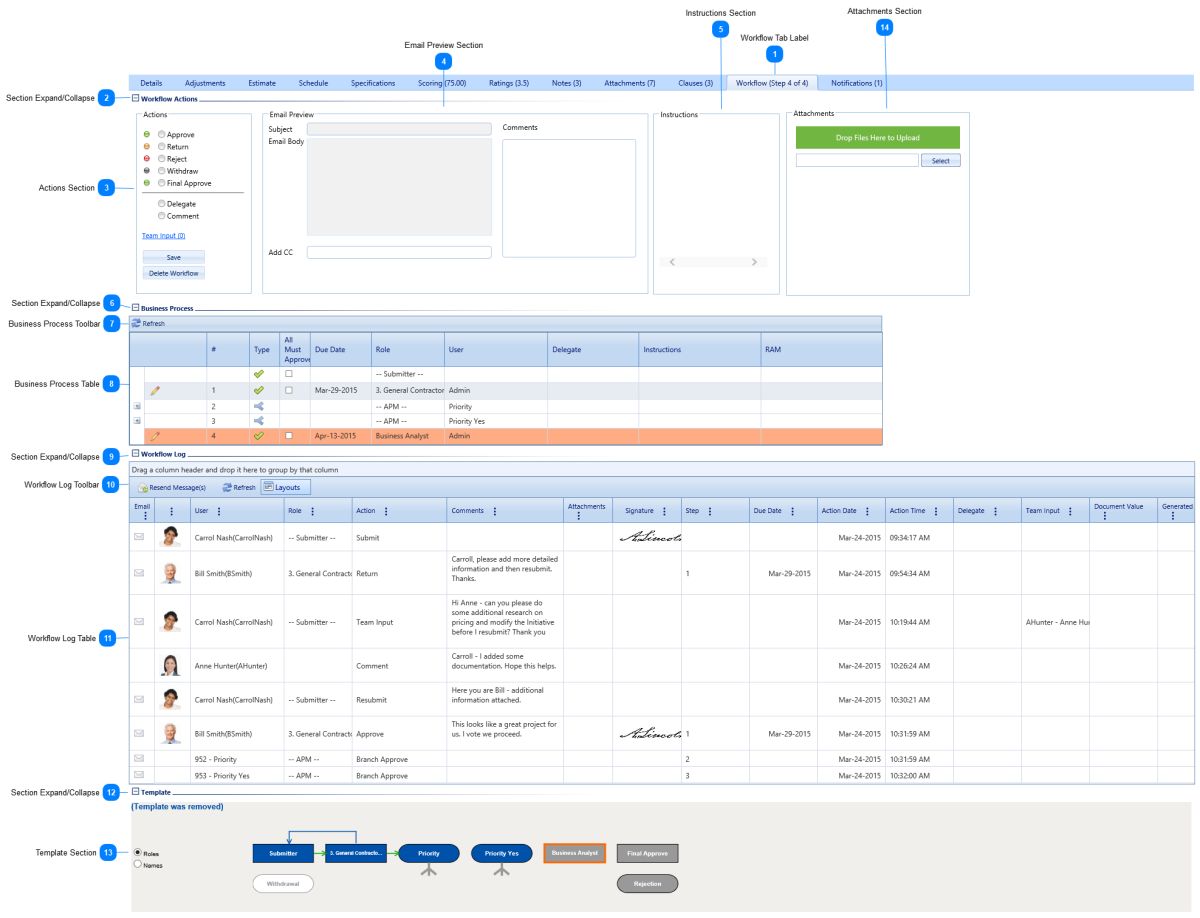Click Anne Hunter's avatar in the Comment row
The height and width of the screenshot is (918, 1200).
click(x=171, y=665)
